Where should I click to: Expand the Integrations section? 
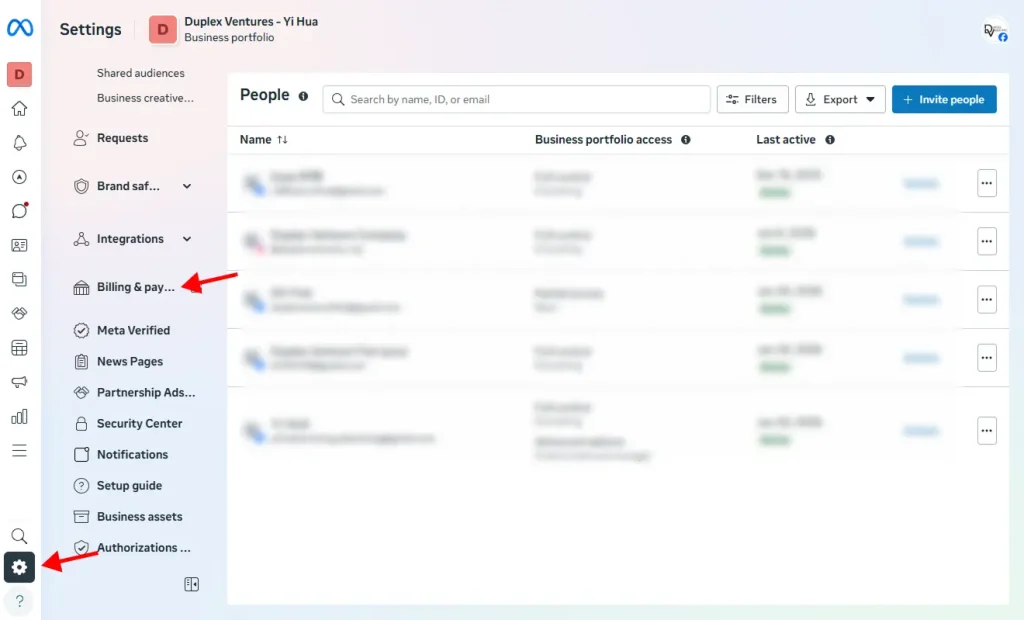(187, 239)
